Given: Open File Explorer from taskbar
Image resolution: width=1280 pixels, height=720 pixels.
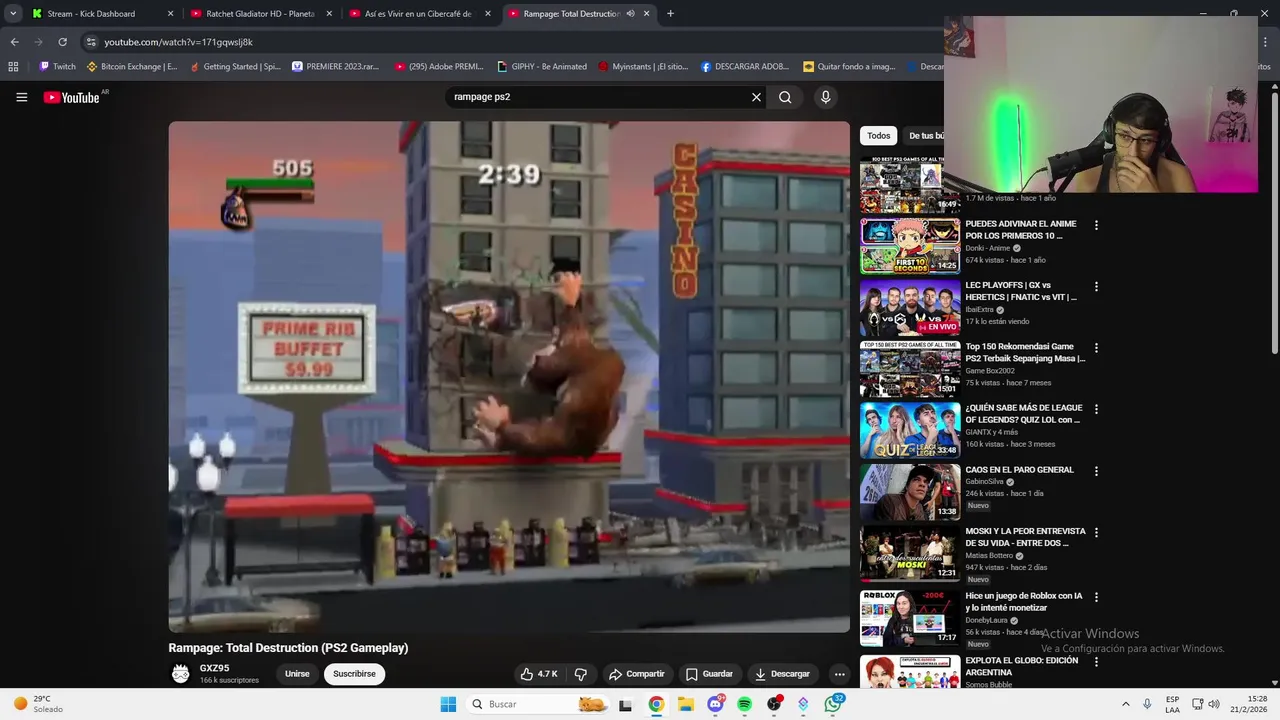Looking at the screenshot, I should click(686, 704).
